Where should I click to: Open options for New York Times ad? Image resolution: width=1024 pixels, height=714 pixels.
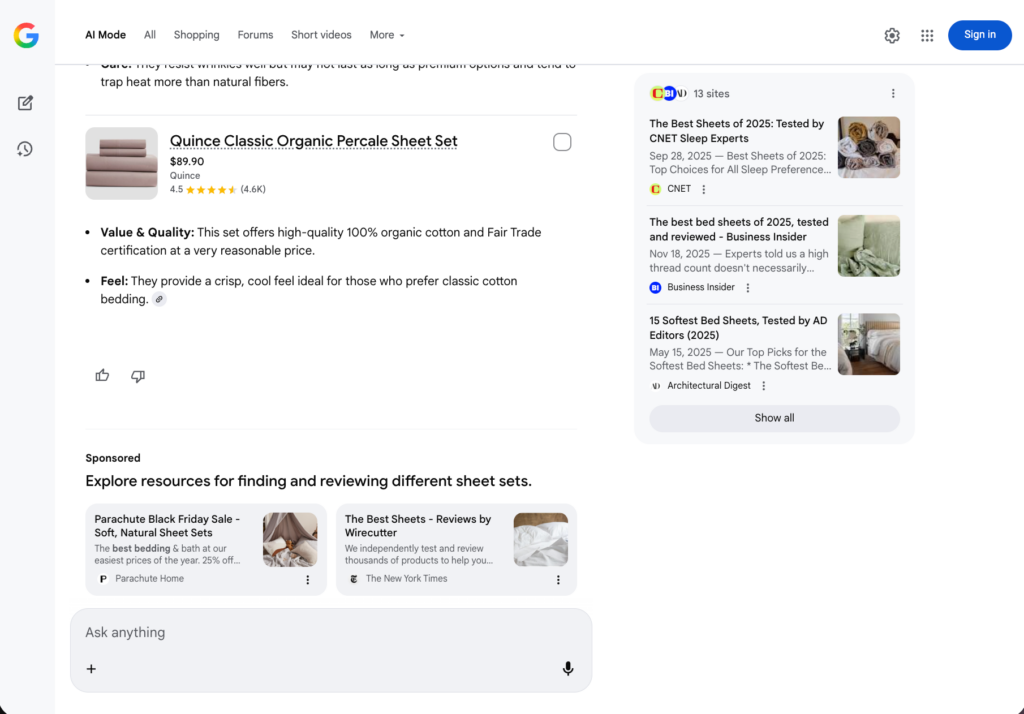click(558, 580)
